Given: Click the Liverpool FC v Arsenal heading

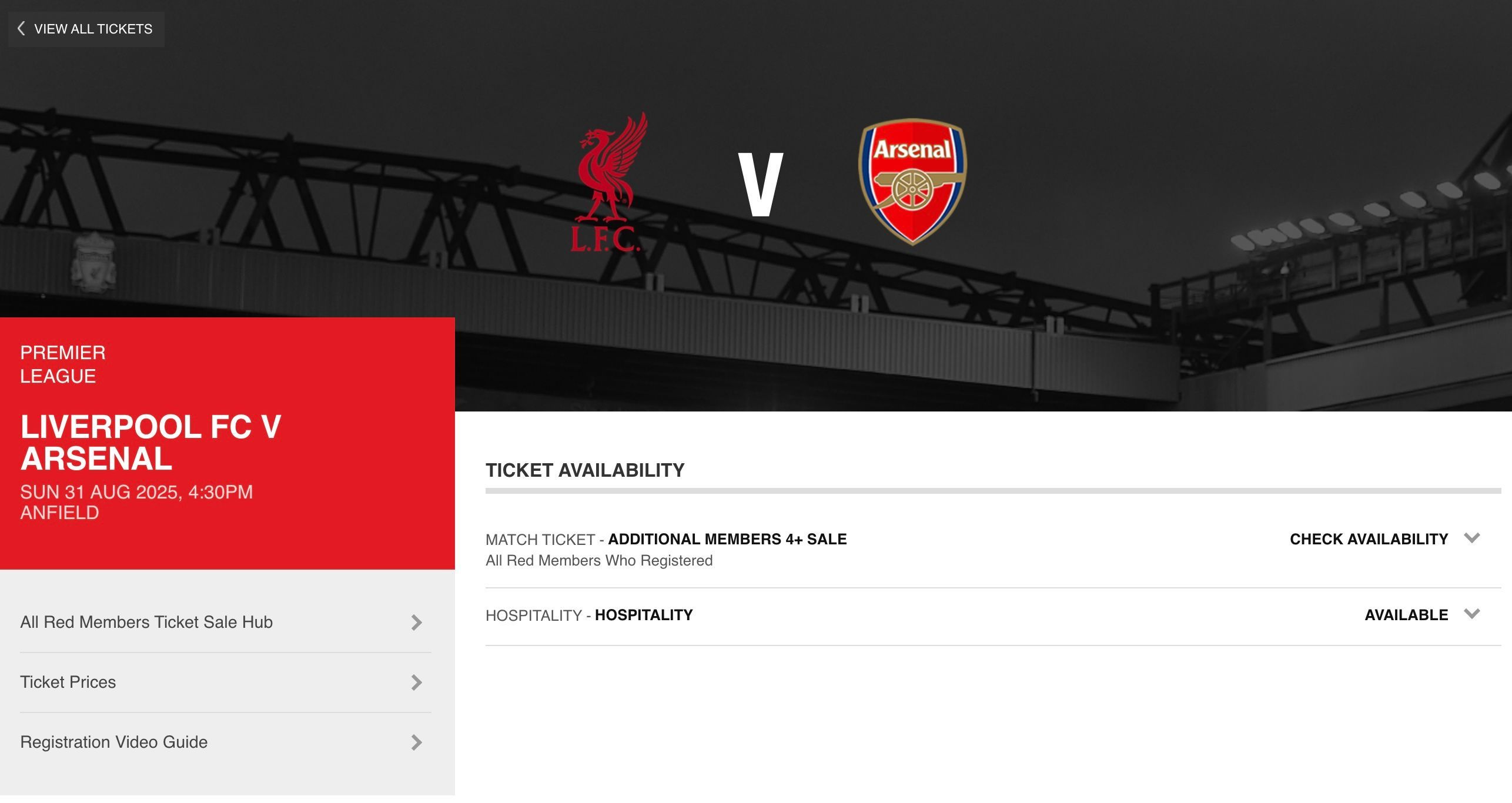Looking at the screenshot, I should pyautogui.click(x=150, y=443).
